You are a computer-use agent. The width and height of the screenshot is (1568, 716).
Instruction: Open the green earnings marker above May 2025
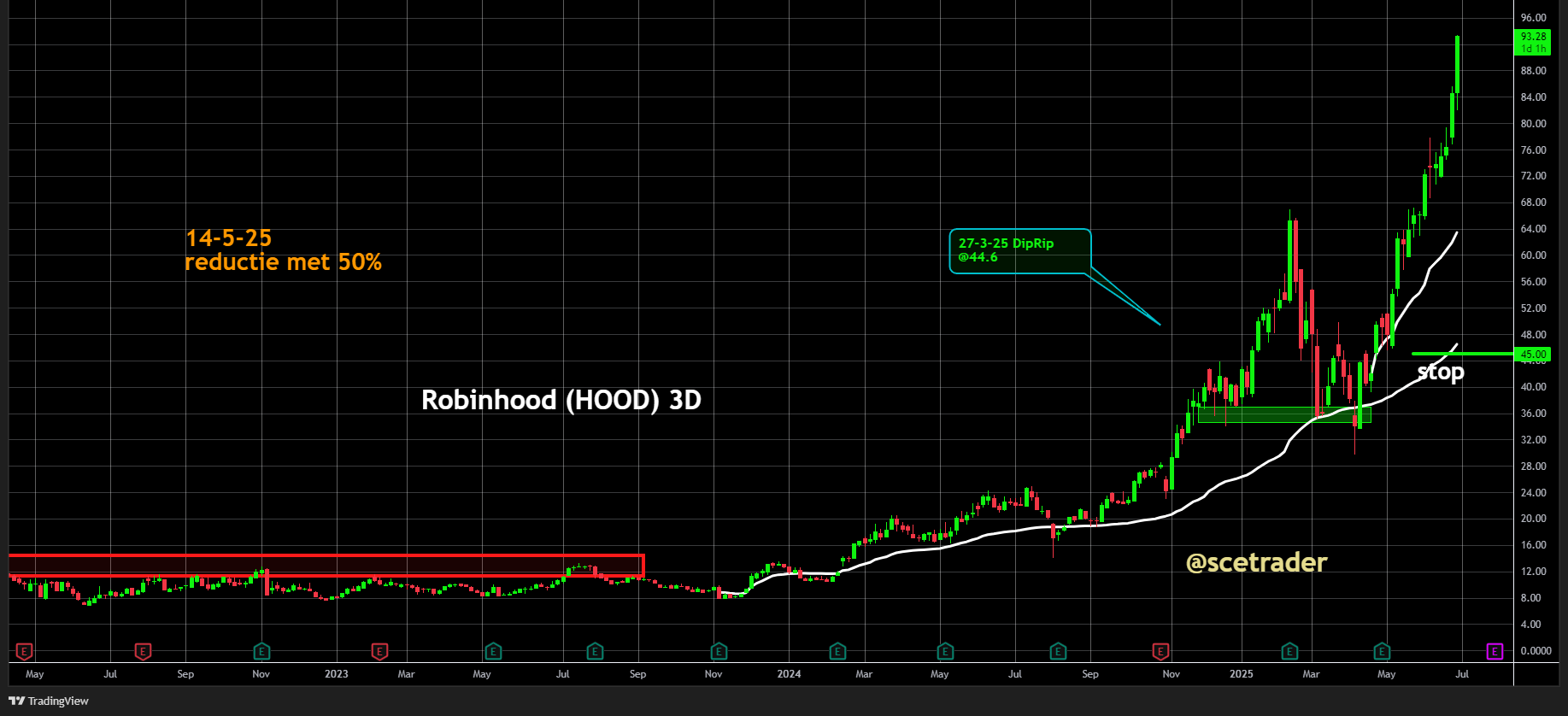pos(1382,652)
